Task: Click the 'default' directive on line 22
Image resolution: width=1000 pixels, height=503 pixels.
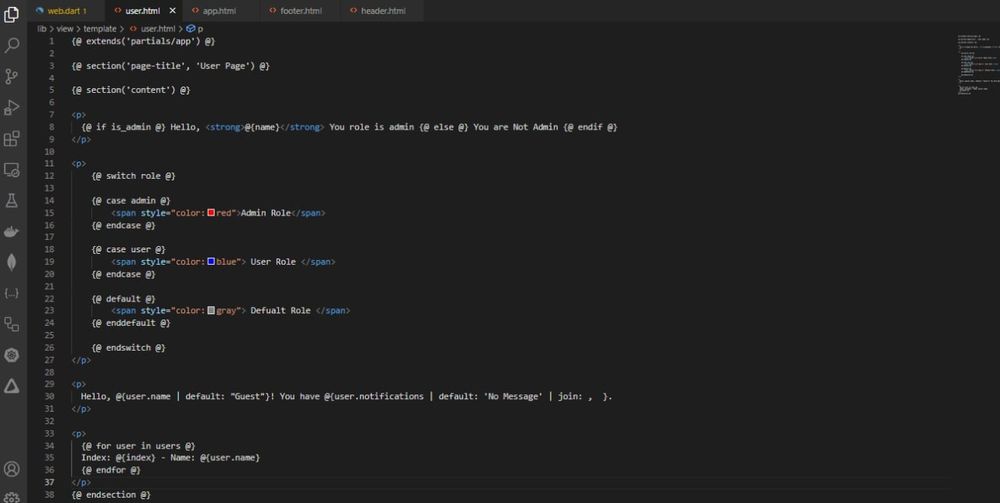Action: 124,298
